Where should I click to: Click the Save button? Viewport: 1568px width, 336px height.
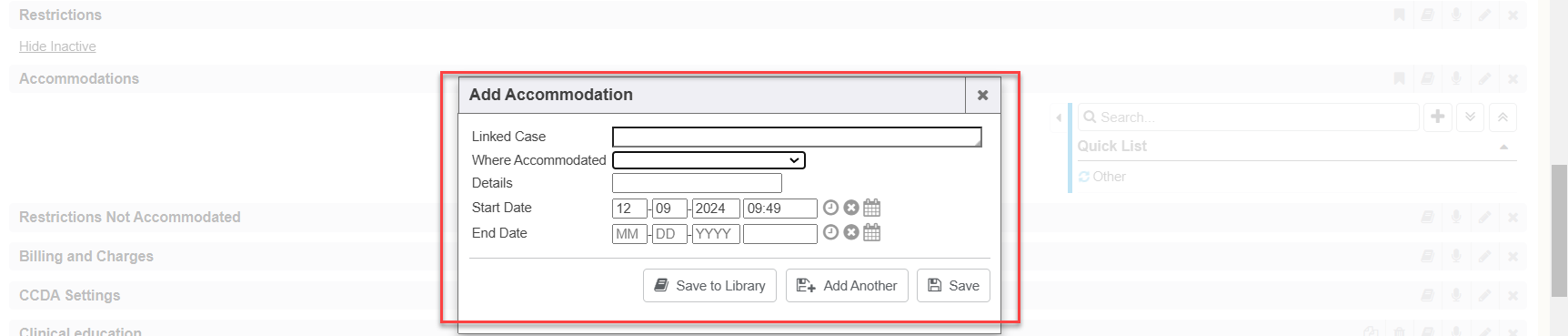pos(953,285)
